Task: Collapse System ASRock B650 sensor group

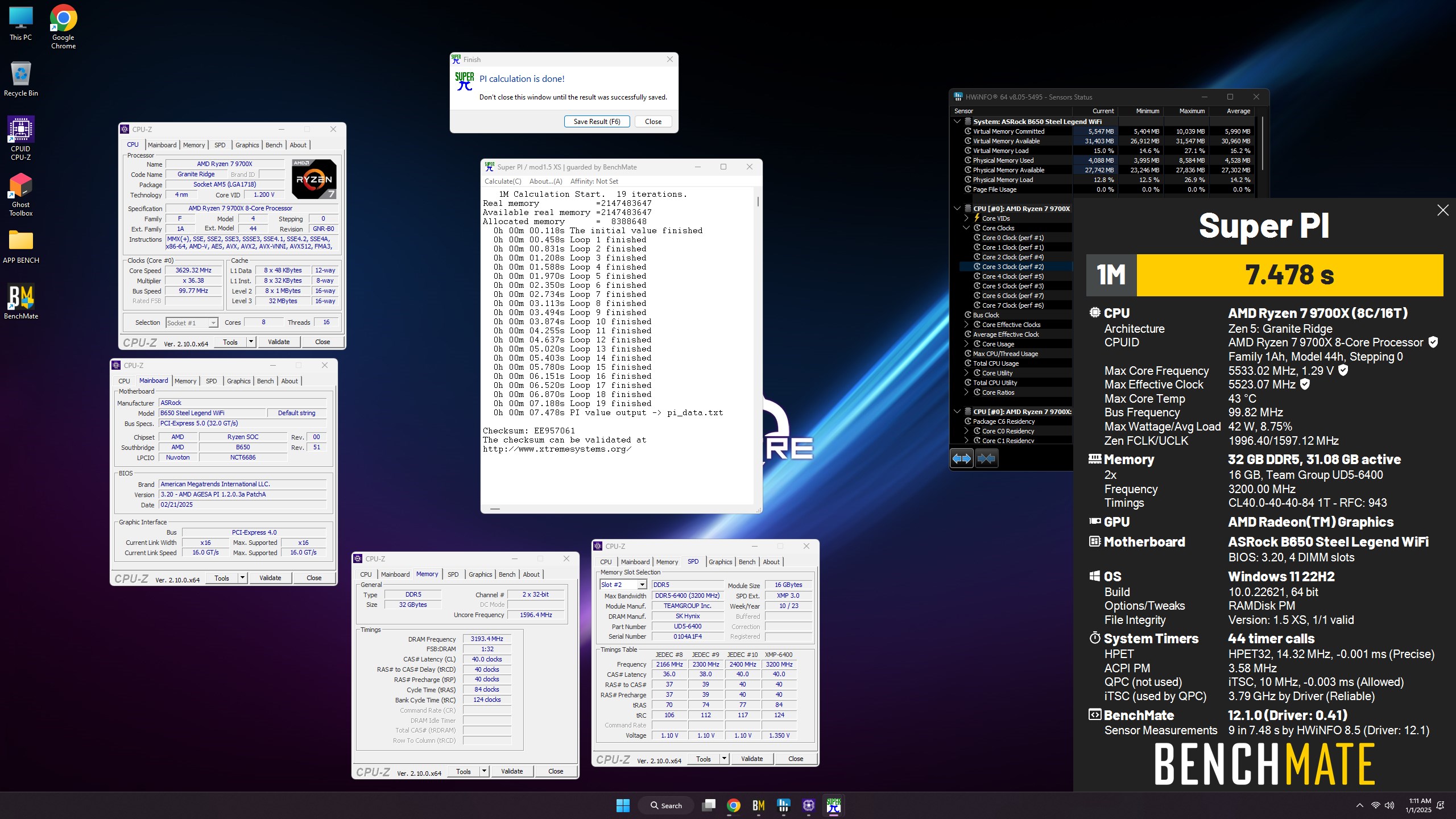Action: pyautogui.click(x=957, y=122)
